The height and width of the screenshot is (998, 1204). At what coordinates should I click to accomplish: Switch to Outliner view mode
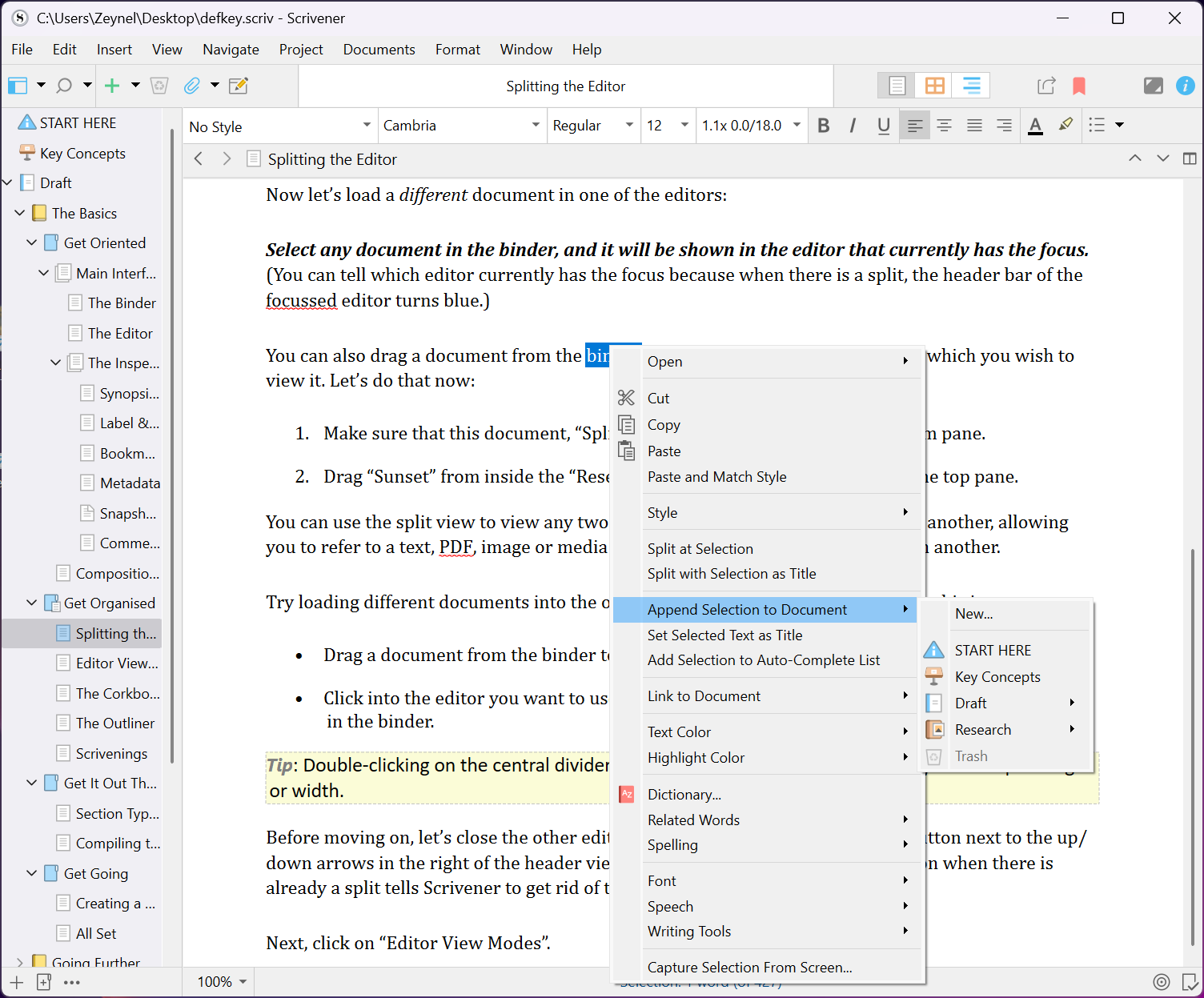coord(971,86)
